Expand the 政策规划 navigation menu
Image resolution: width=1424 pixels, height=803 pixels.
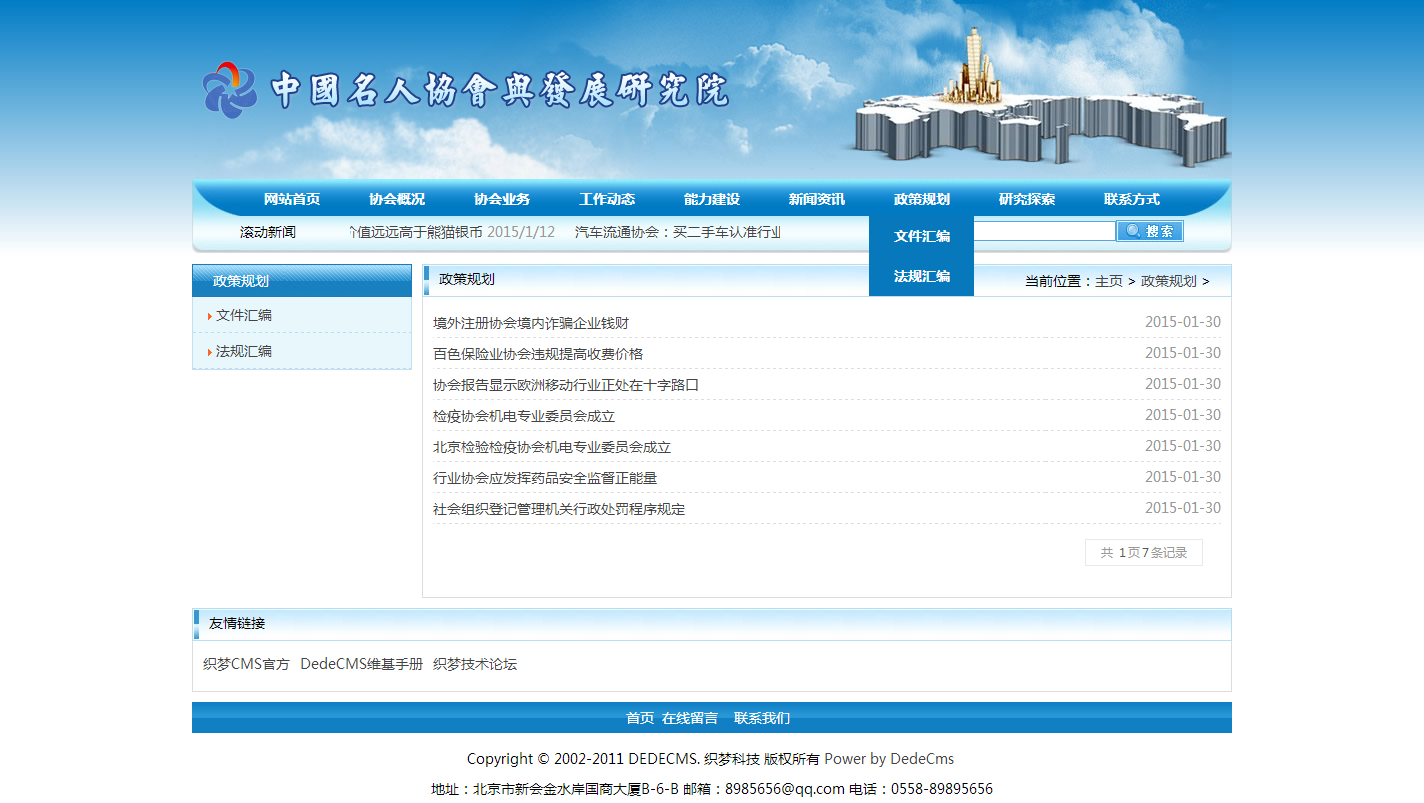[921, 199]
